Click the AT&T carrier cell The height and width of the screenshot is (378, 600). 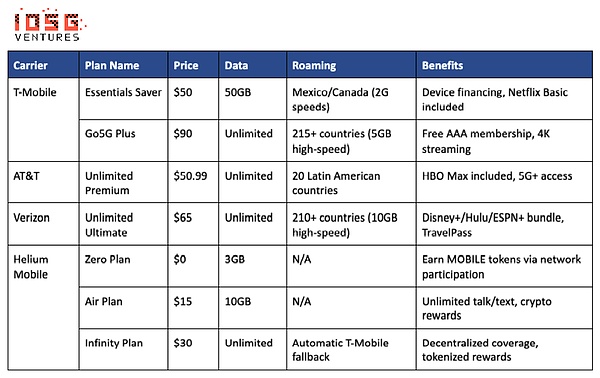click(43, 182)
